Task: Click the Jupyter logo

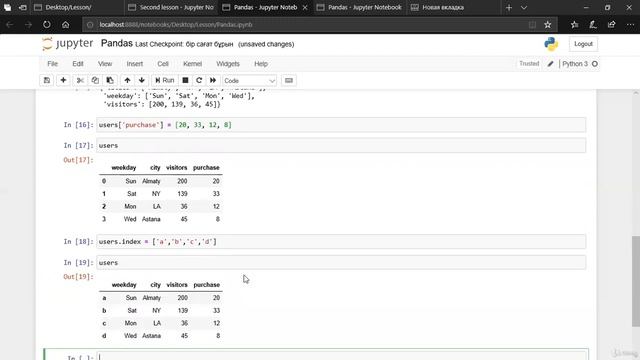Action: click(68, 44)
